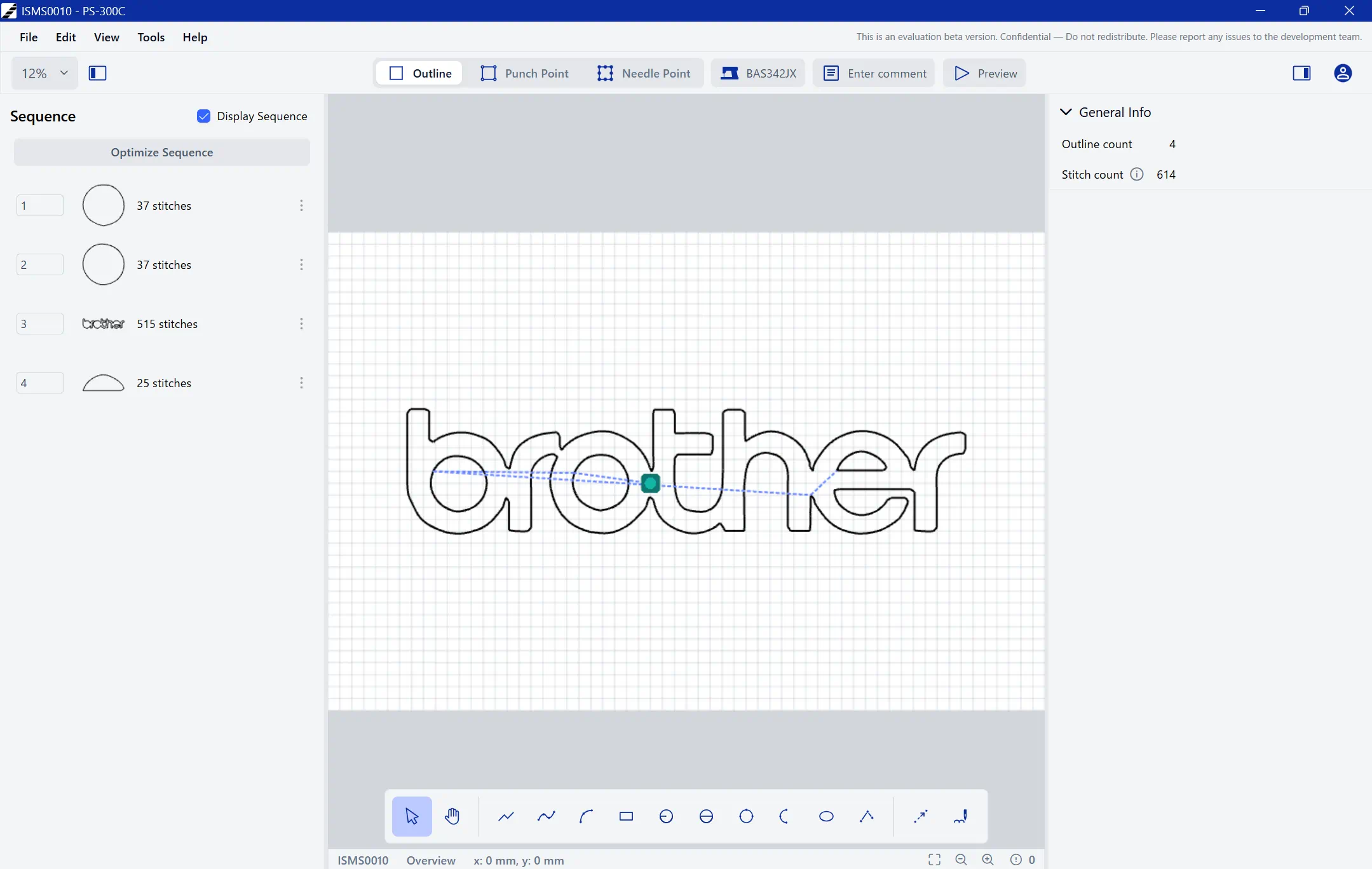Toggle the left sidebar panel icon
This screenshot has width=1372, height=869.
pyautogui.click(x=97, y=73)
